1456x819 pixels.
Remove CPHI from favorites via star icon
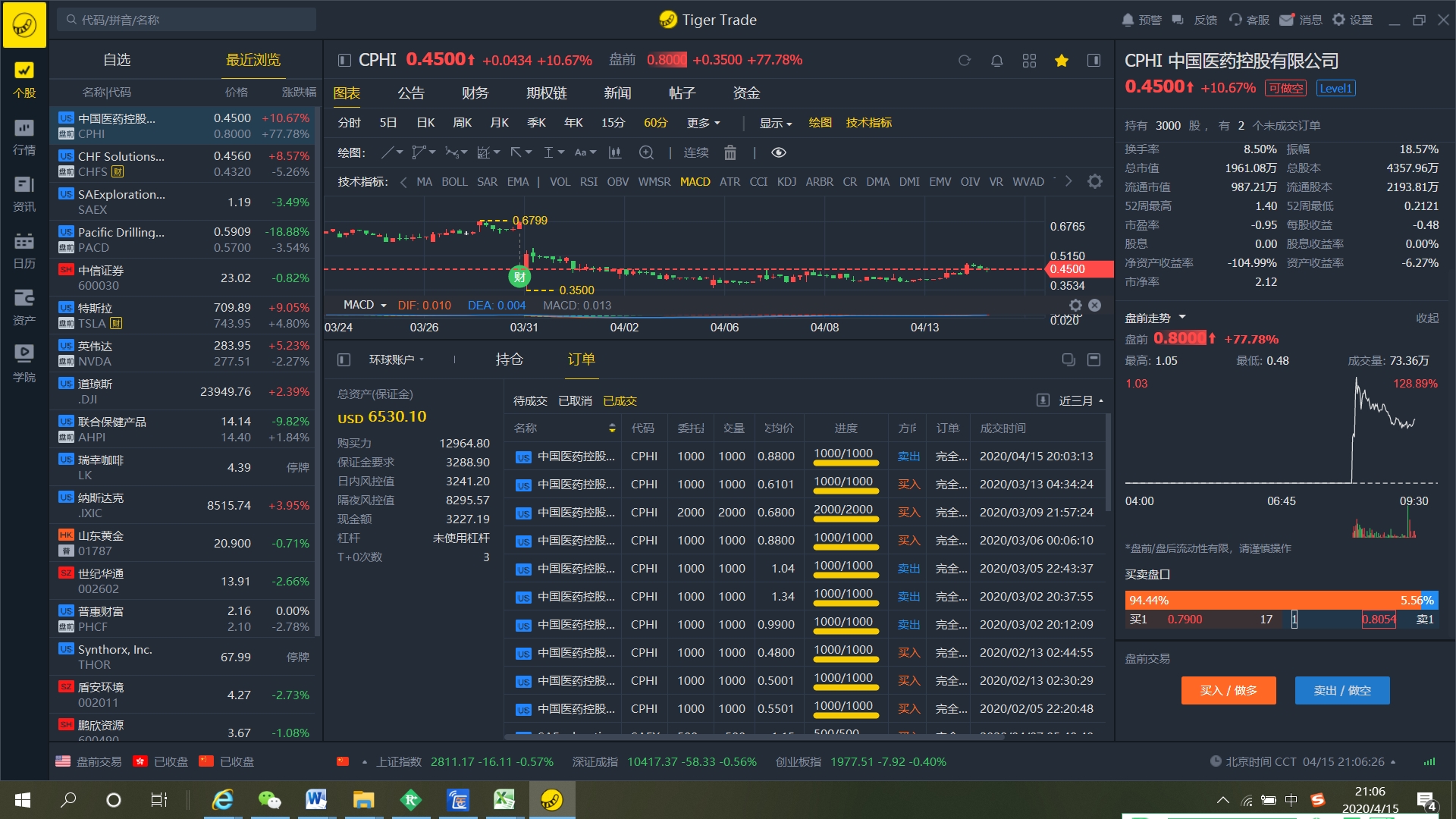point(1062,61)
